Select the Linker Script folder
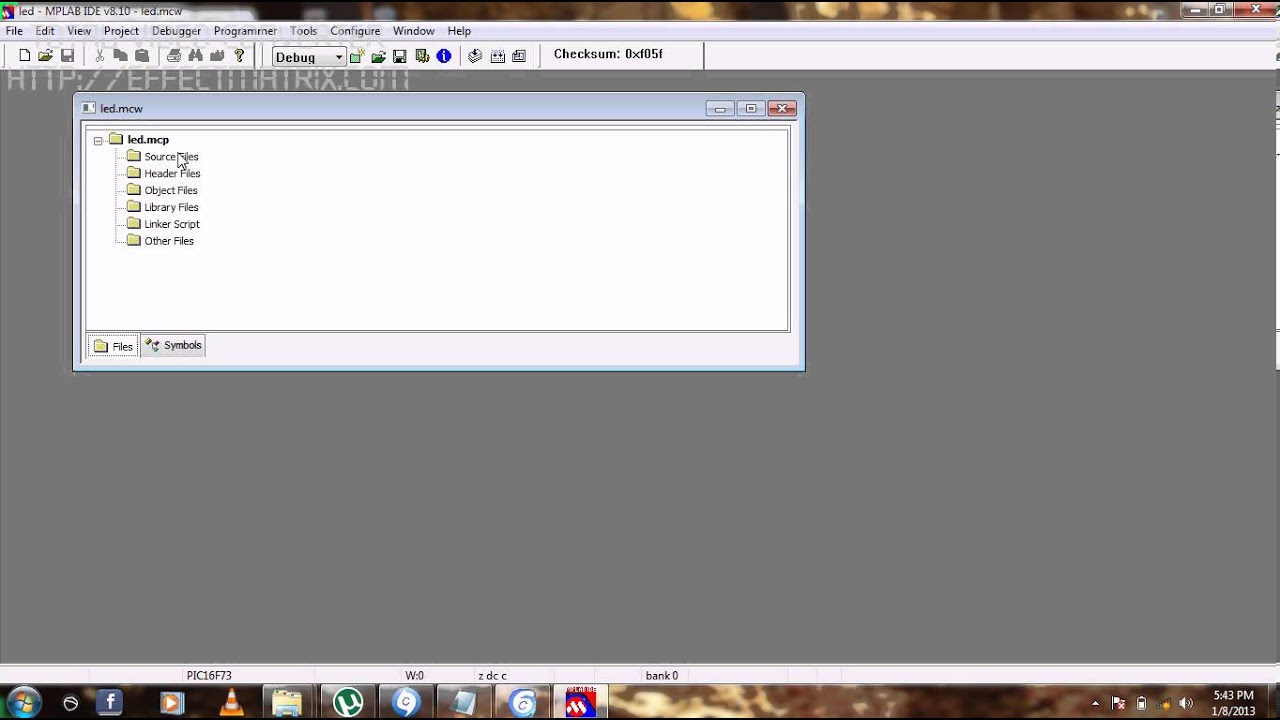The image size is (1280, 720). tap(172, 225)
